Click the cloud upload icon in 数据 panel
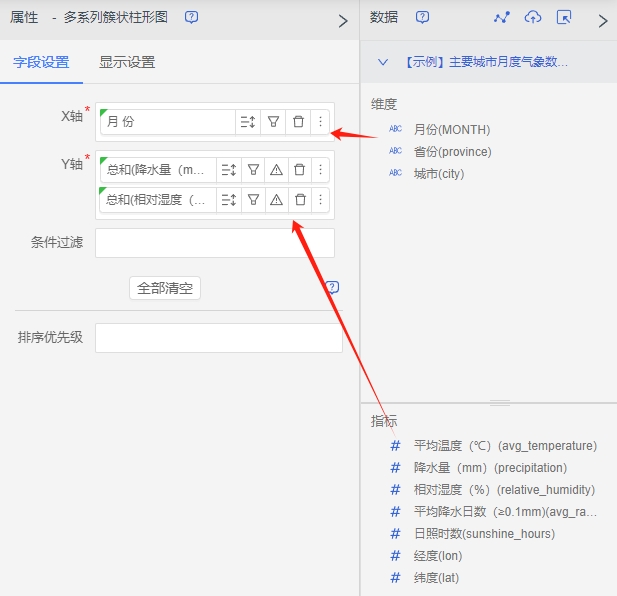Viewport: 617px width, 596px height. tap(533, 18)
